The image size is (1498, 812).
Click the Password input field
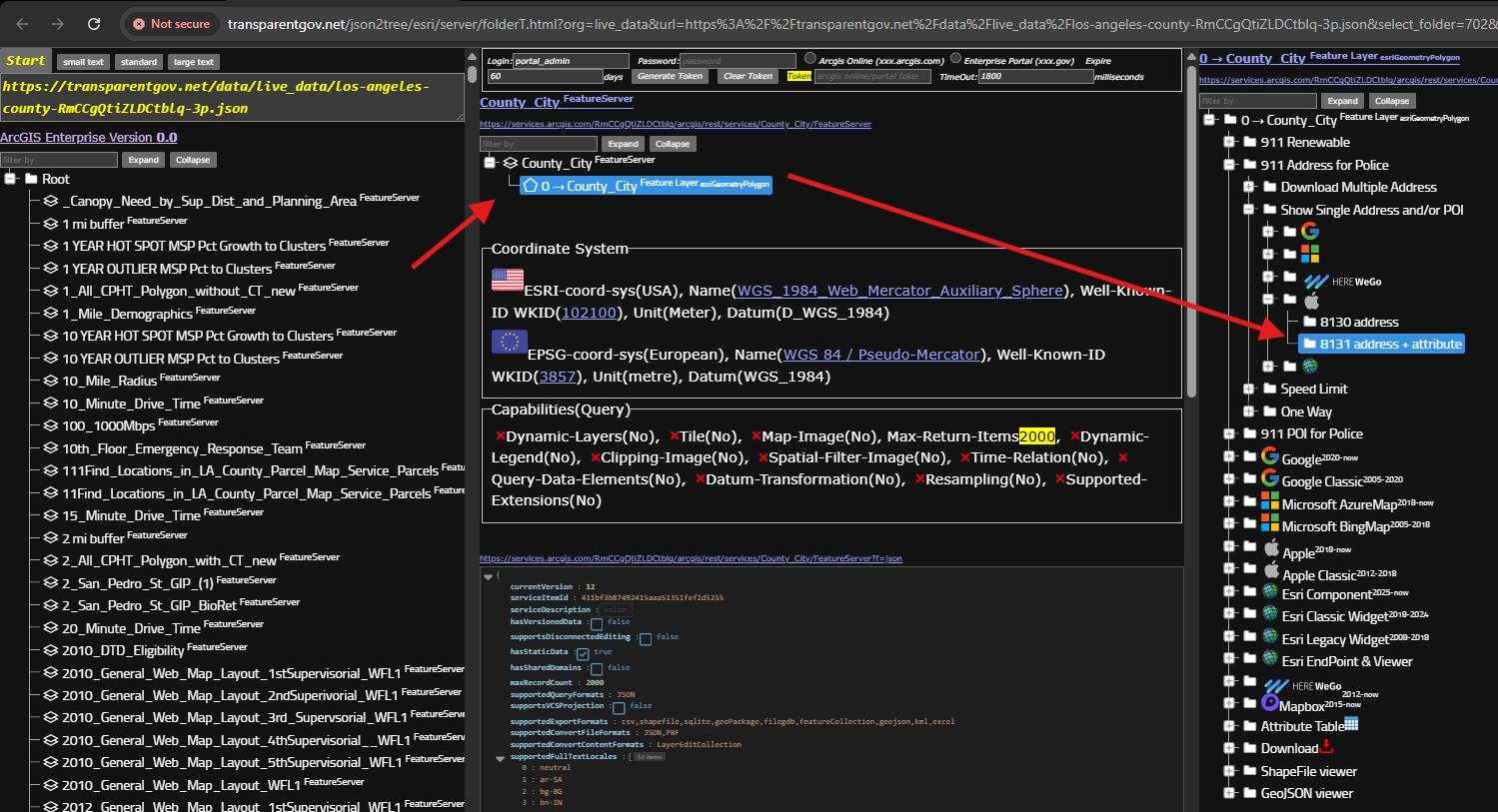(738, 61)
